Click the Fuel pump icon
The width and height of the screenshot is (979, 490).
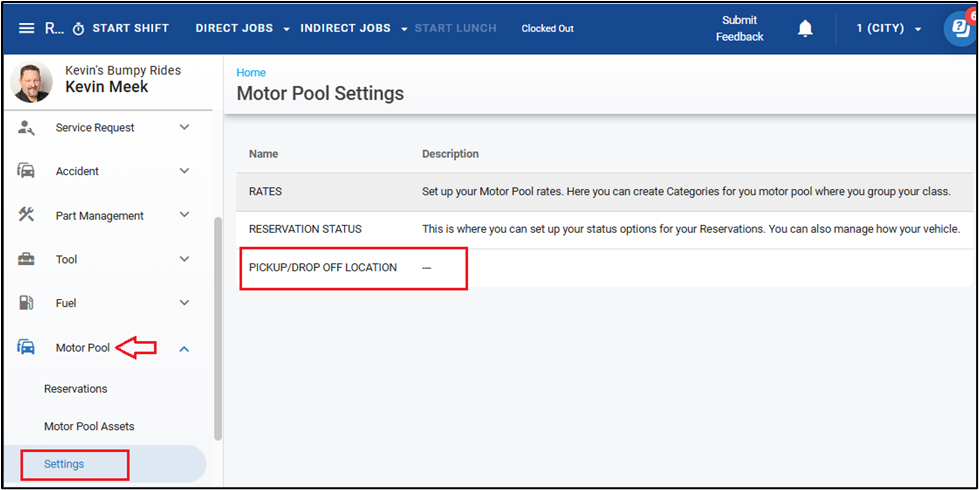(x=27, y=303)
